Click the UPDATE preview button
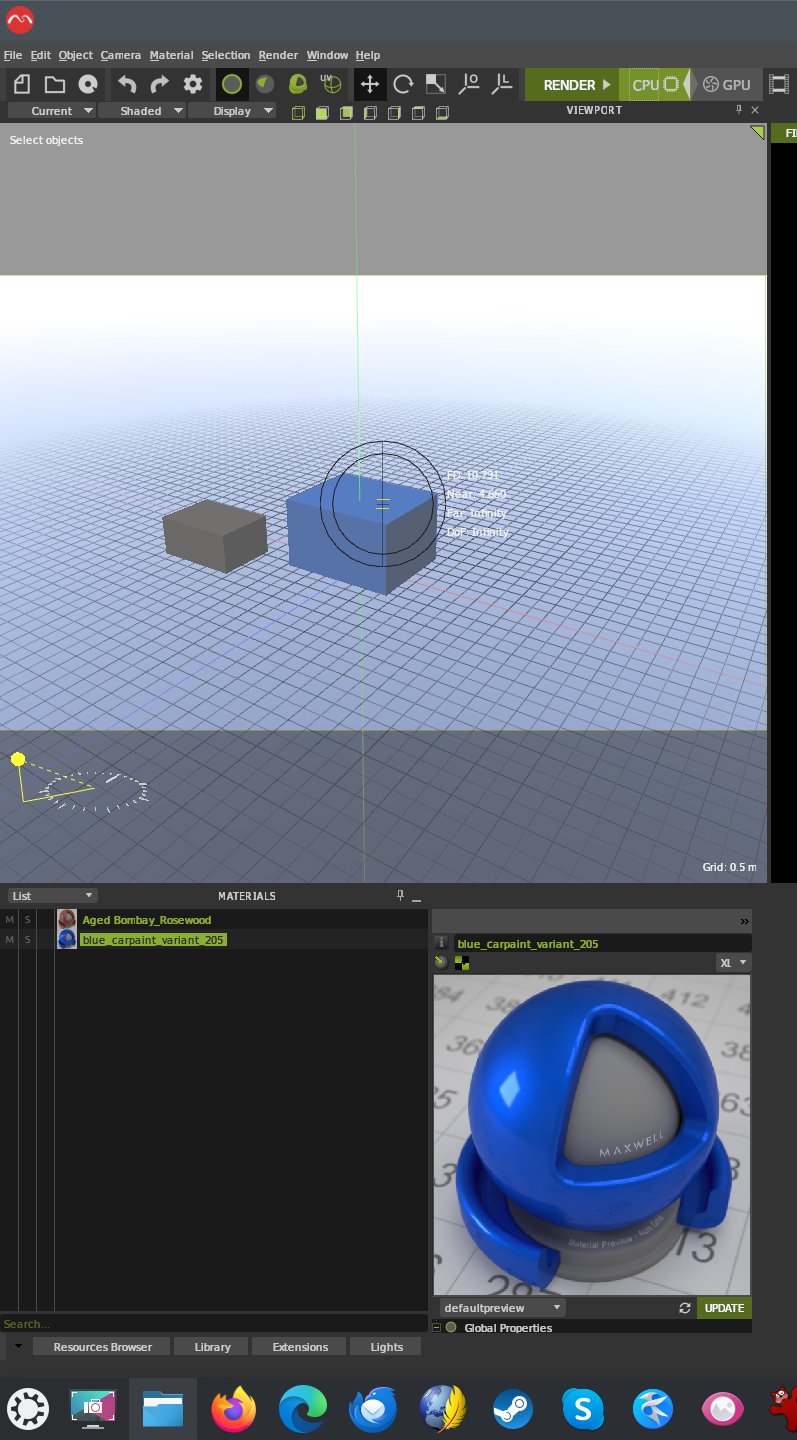Screen dimensions: 797x1440 pyautogui.click(x=724, y=1308)
